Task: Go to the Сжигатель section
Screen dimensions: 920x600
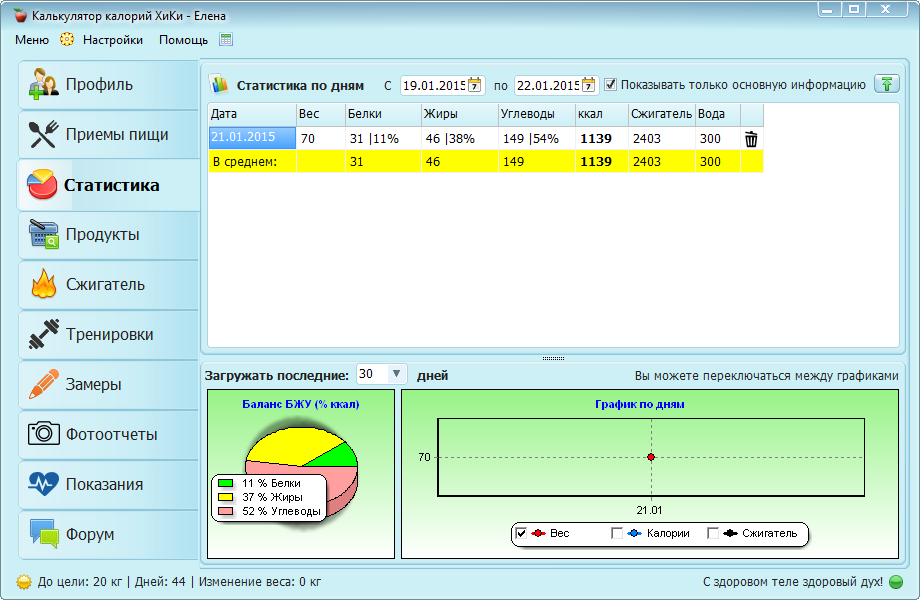Action: pyautogui.click(x=108, y=285)
